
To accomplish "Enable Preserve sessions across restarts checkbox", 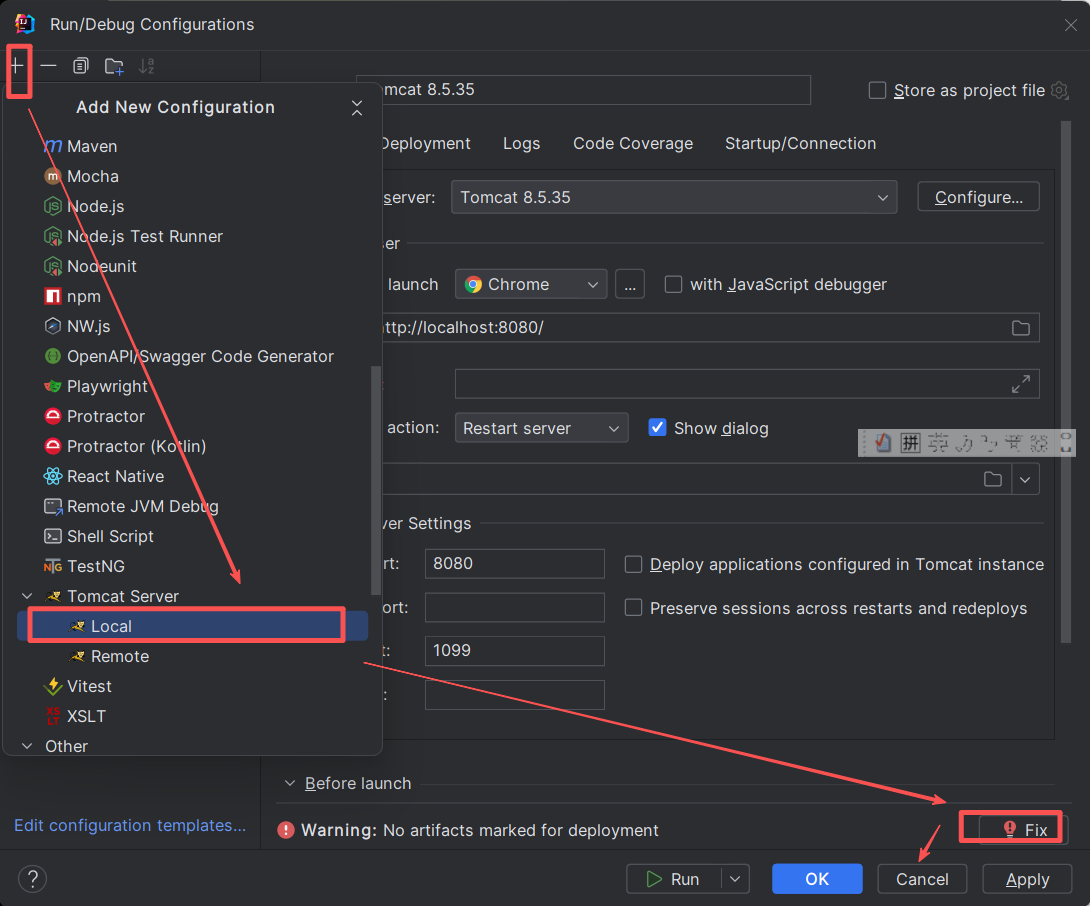I will 633,608.
